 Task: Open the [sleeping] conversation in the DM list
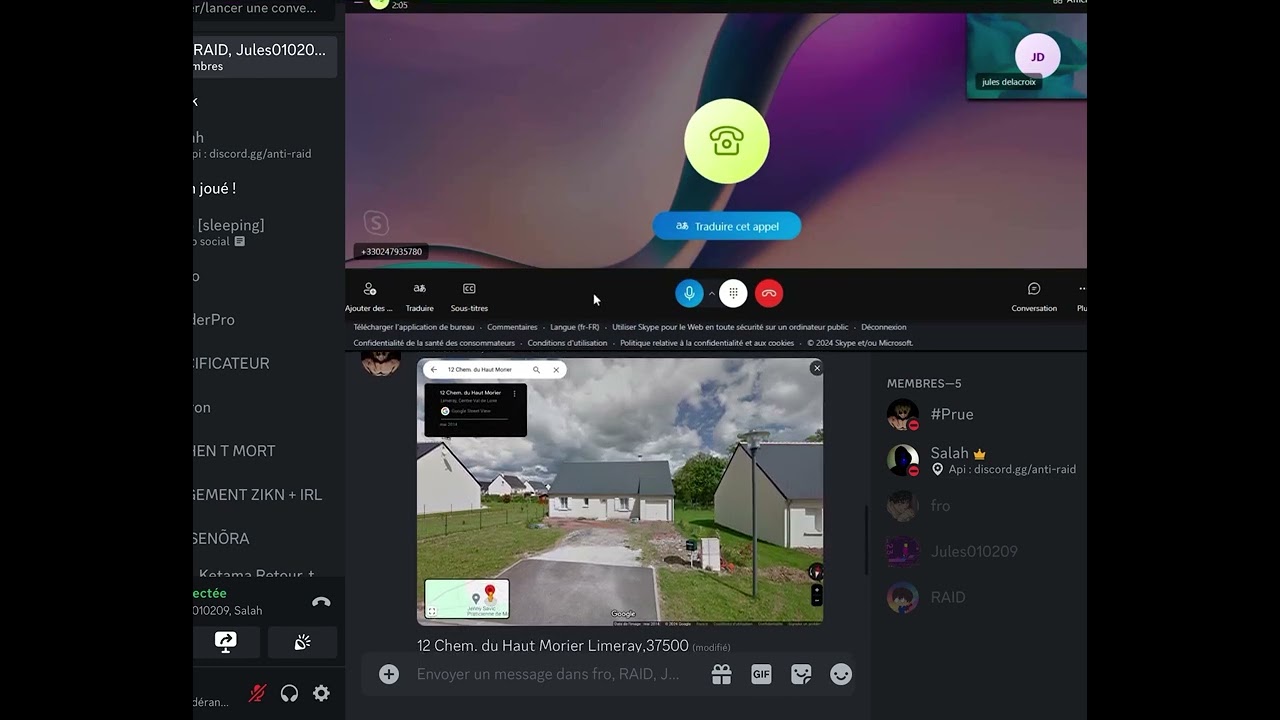[x=265, y=232]
